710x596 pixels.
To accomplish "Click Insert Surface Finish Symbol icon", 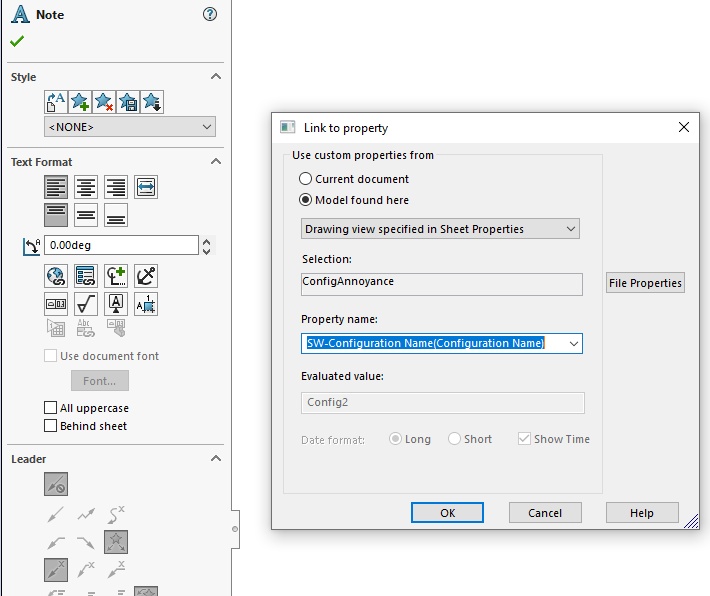I will tap(86, 304).
